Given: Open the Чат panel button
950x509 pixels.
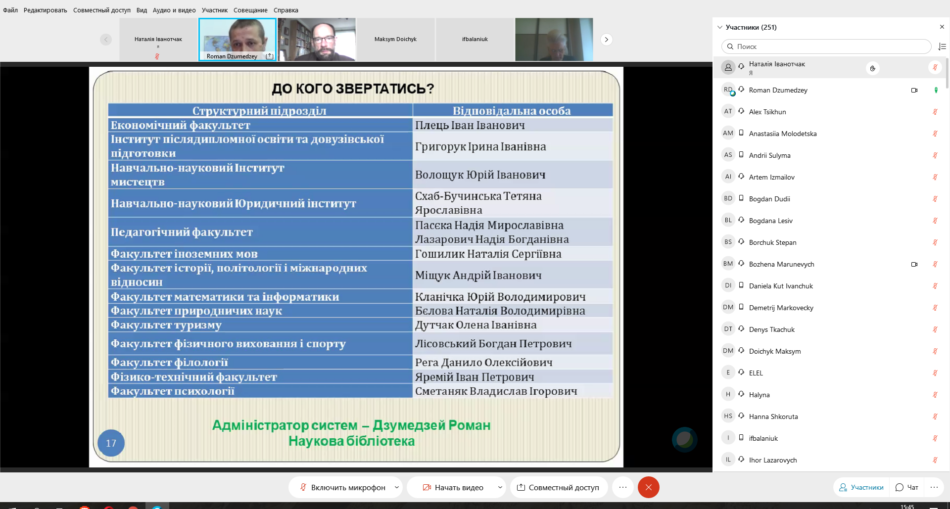Looking at the screenshot, I should (907, 487).
